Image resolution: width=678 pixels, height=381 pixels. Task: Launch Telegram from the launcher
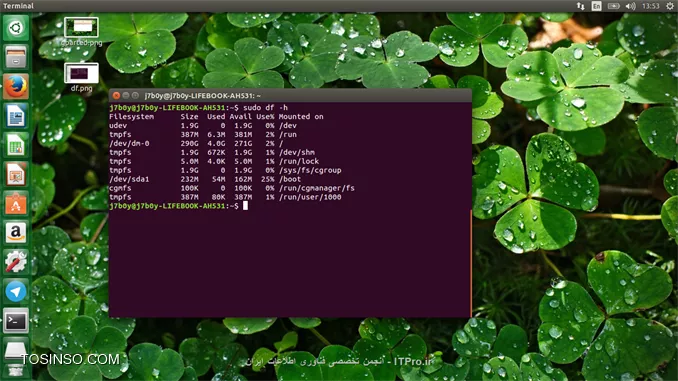coord(16,291)
